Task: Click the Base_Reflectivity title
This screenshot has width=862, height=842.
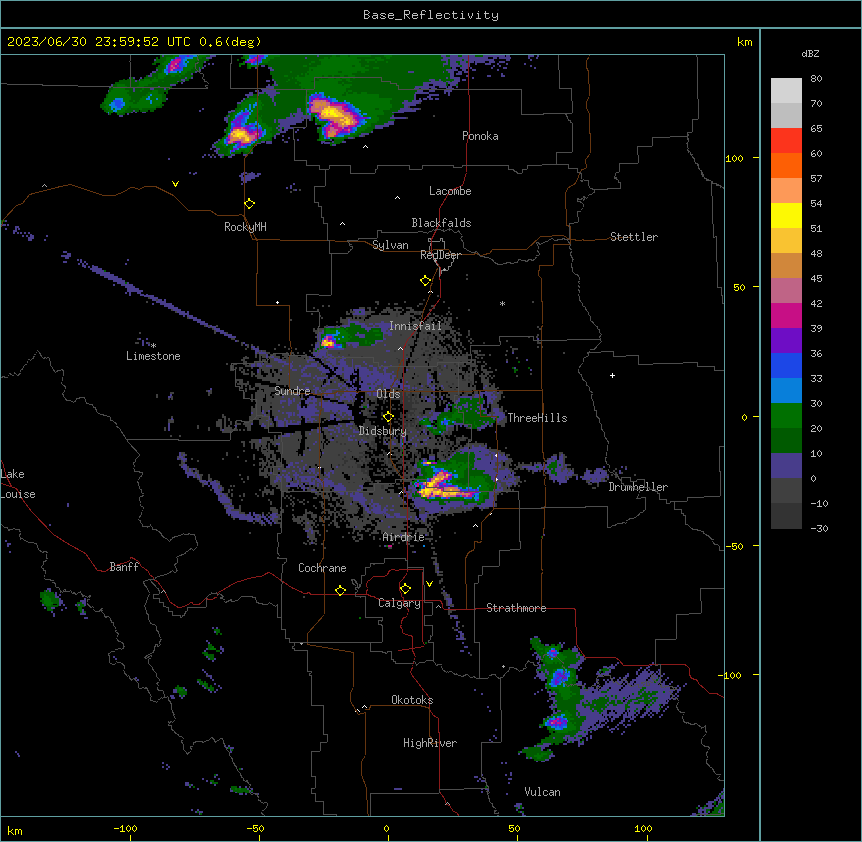Action: [431, 15]
